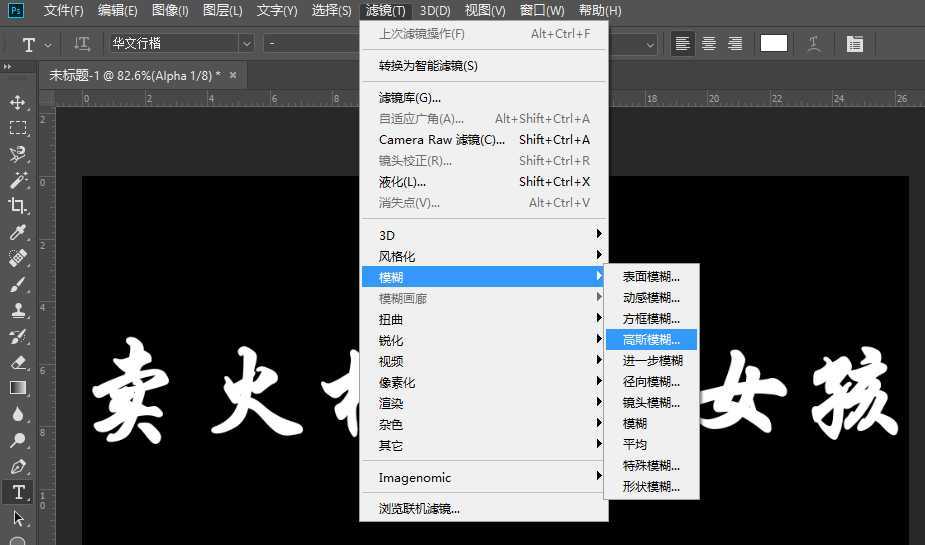Select the Rectangular Marquee tool
Screen dimensions: 925x545
point(18,128)
